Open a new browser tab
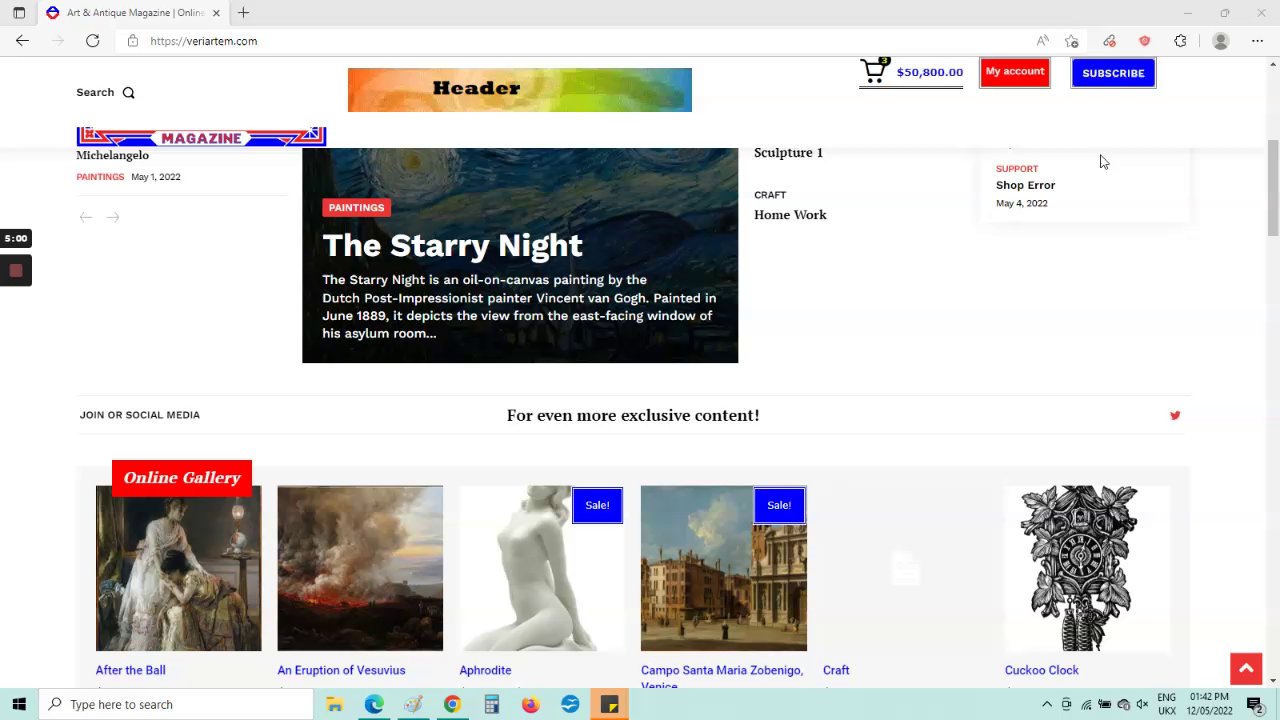The width and height of the screenshot is (1280, 720). pyautogui.click(x=243, y=13)
